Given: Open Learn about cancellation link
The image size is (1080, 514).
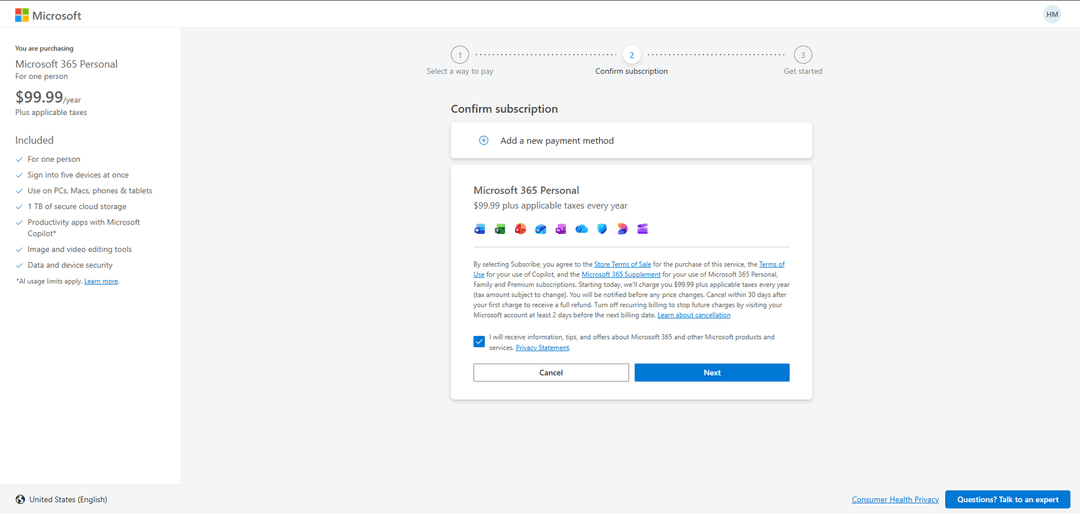Looking at the screenshot, I should pos(694,315).
